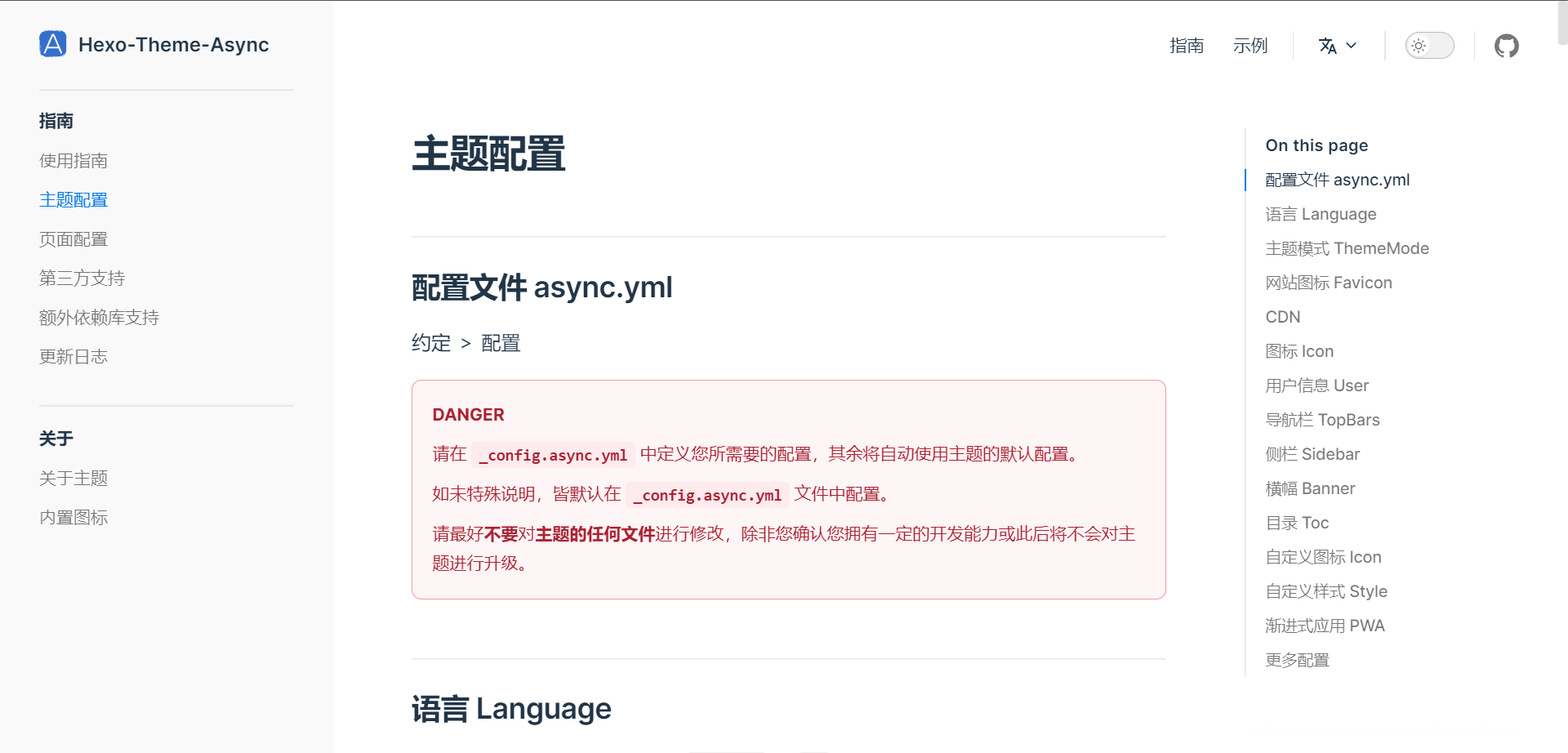The image size is (1568, 753).
Task: Jump to 渐进式应用 PWA outline entry
Action: click(1325, 626)
